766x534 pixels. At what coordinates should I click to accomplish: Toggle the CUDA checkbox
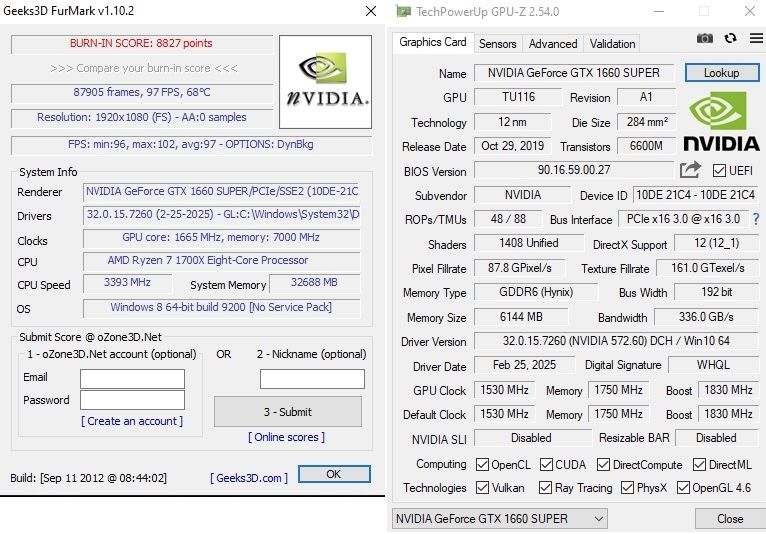coord(546,464)
